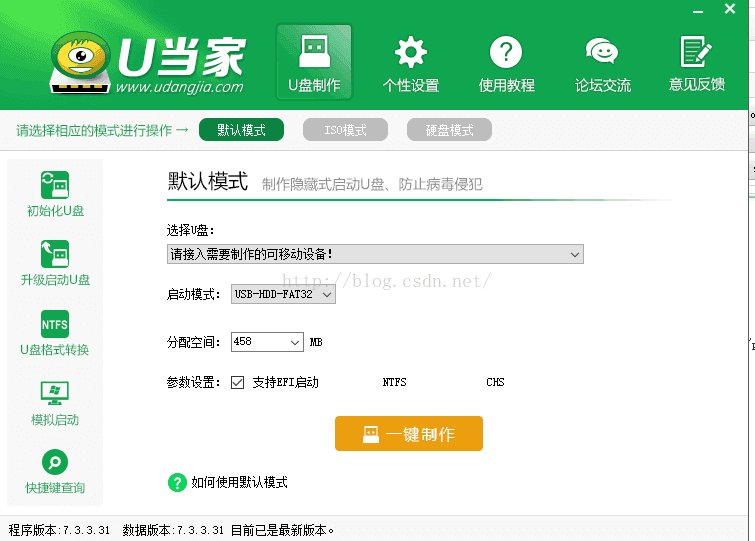
Task: Switch to 默认模式 tab
Action: [241, 130]
